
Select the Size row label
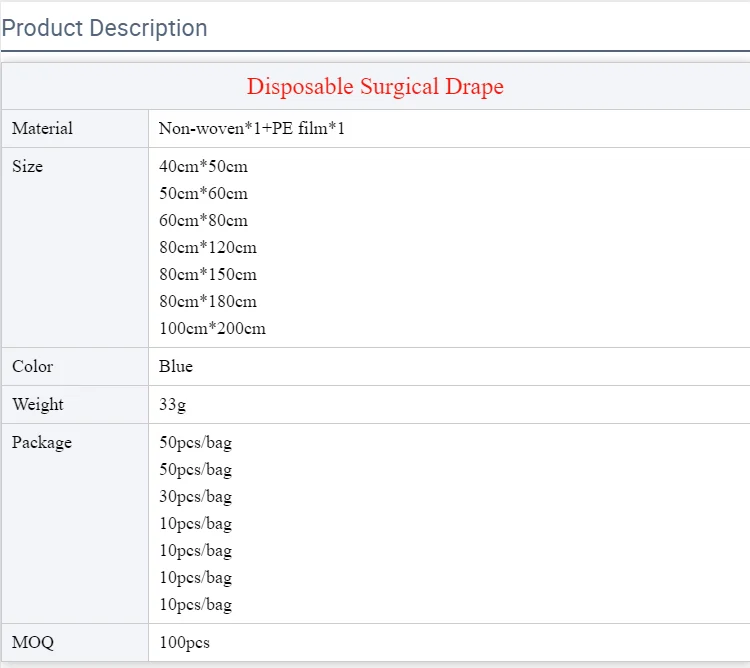tap(28, 167)
